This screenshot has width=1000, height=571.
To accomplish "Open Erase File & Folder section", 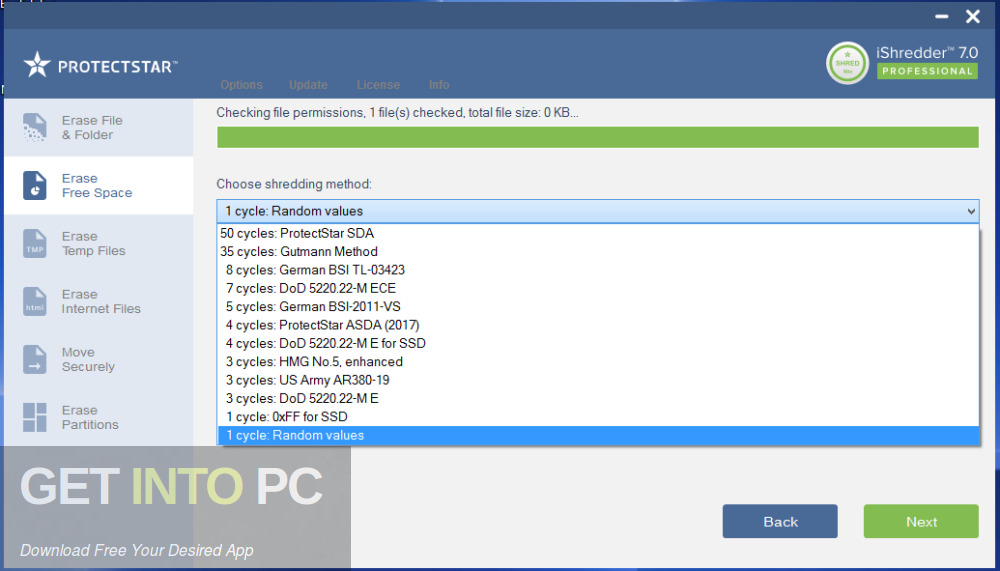I will click(x=98, y=128).
